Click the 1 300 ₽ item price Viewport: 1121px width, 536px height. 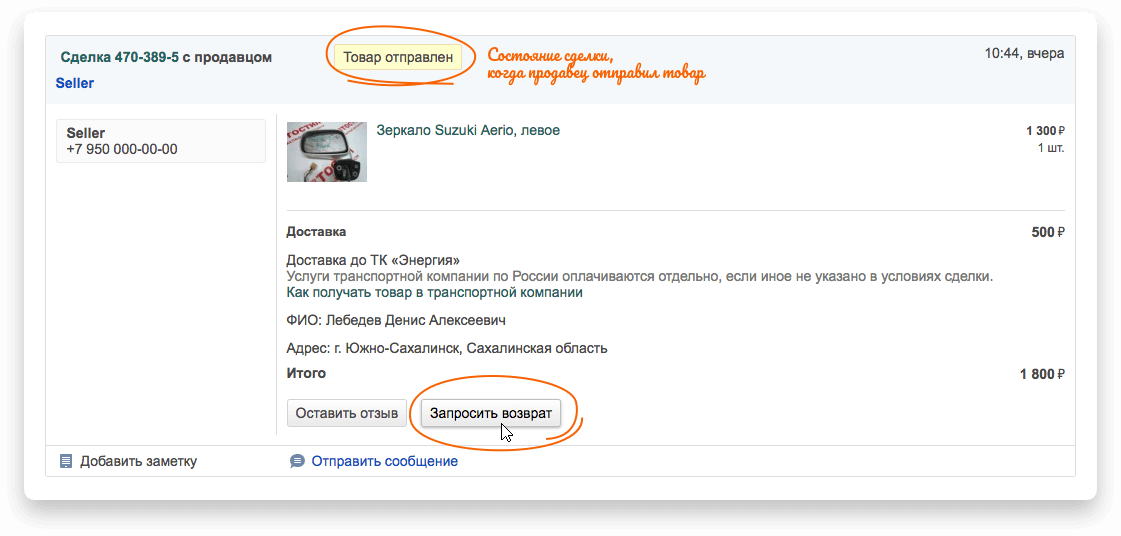point(1045,131)
